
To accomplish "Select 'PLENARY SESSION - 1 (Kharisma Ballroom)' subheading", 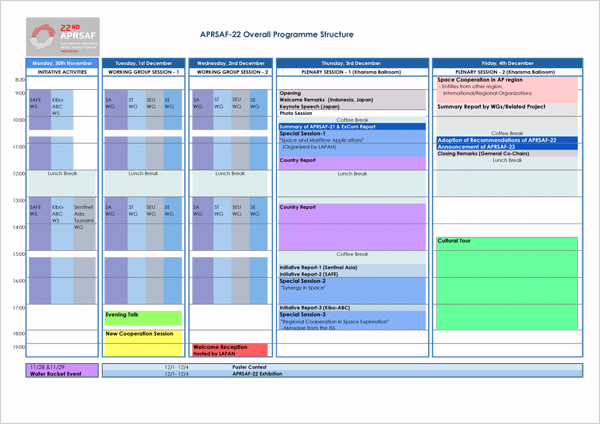I will (x=351, y=72).
